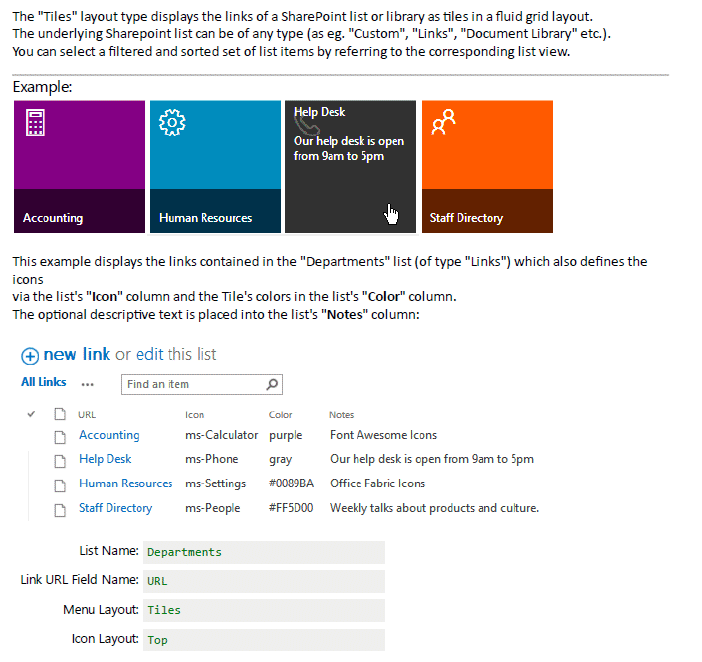Open the ellipsis views menu beside All Links
This screenshot has height=662, width=702.
coord(88,383)
